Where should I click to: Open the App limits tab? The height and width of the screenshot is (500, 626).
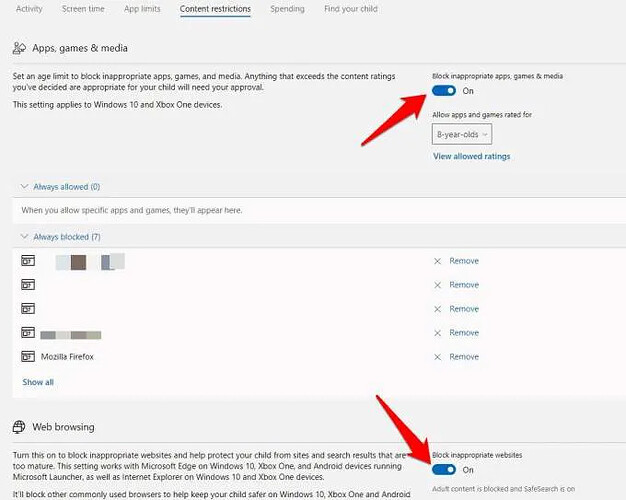(x=142, y=9)
